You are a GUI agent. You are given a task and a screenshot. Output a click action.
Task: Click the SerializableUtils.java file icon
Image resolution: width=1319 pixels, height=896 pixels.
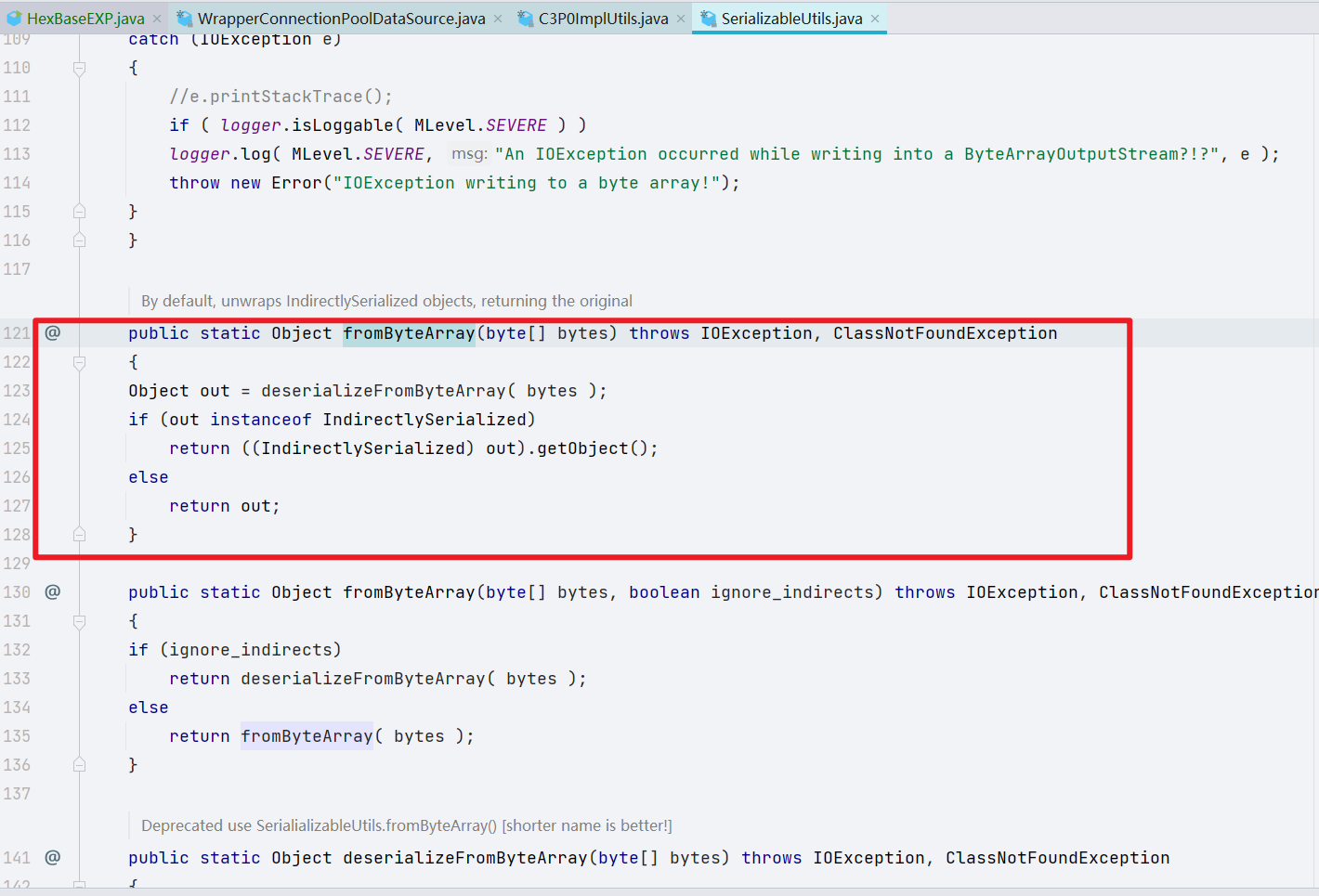tap(708, 19)
